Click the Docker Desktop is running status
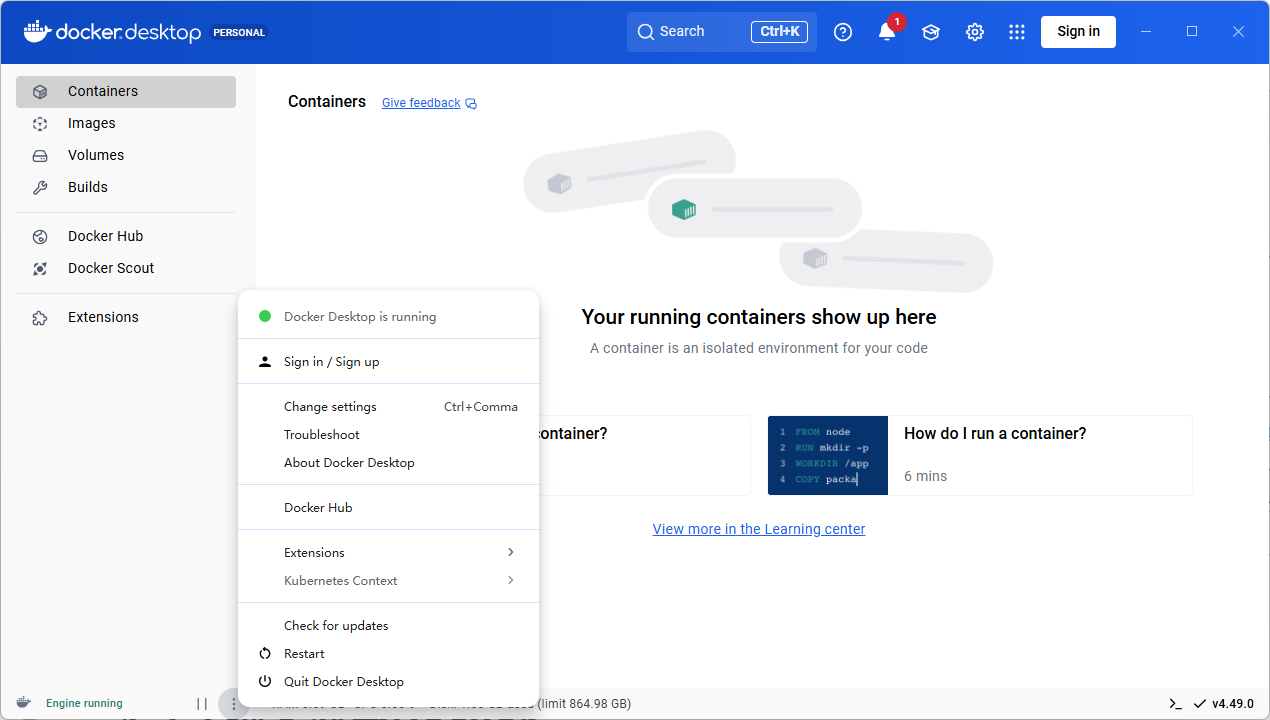This screenshot has width=1270, height=720. click(x=388, y=317)
